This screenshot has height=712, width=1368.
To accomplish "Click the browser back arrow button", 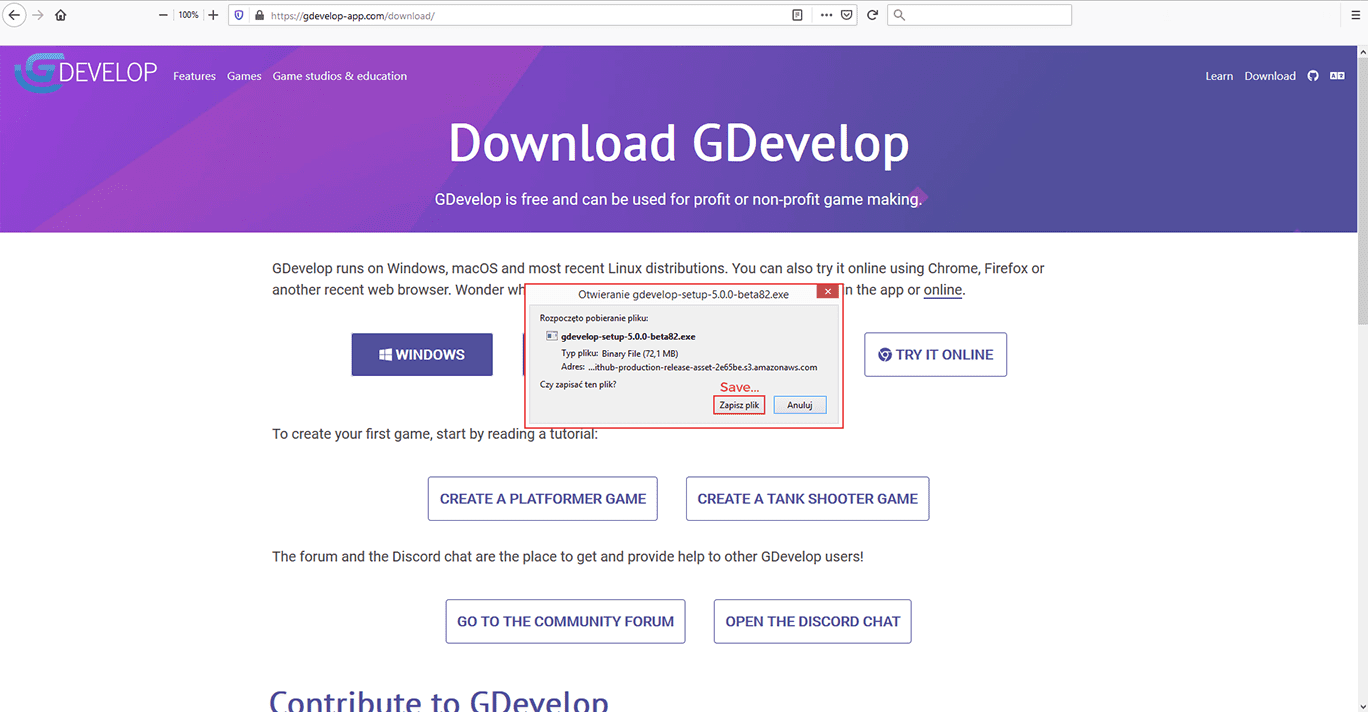I will coord(14,15).
